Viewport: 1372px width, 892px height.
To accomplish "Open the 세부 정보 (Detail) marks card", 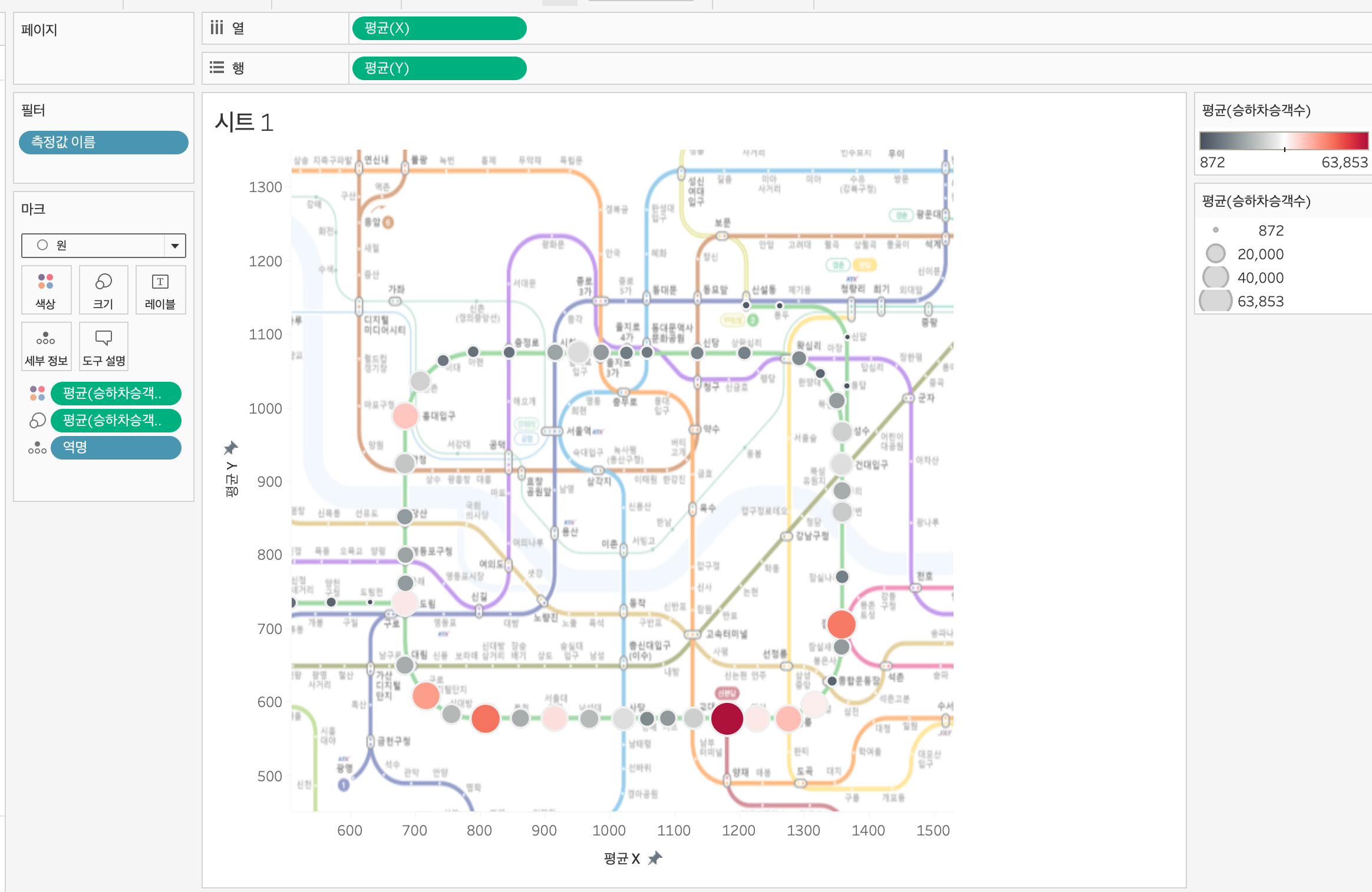I will tap(46, 347).
